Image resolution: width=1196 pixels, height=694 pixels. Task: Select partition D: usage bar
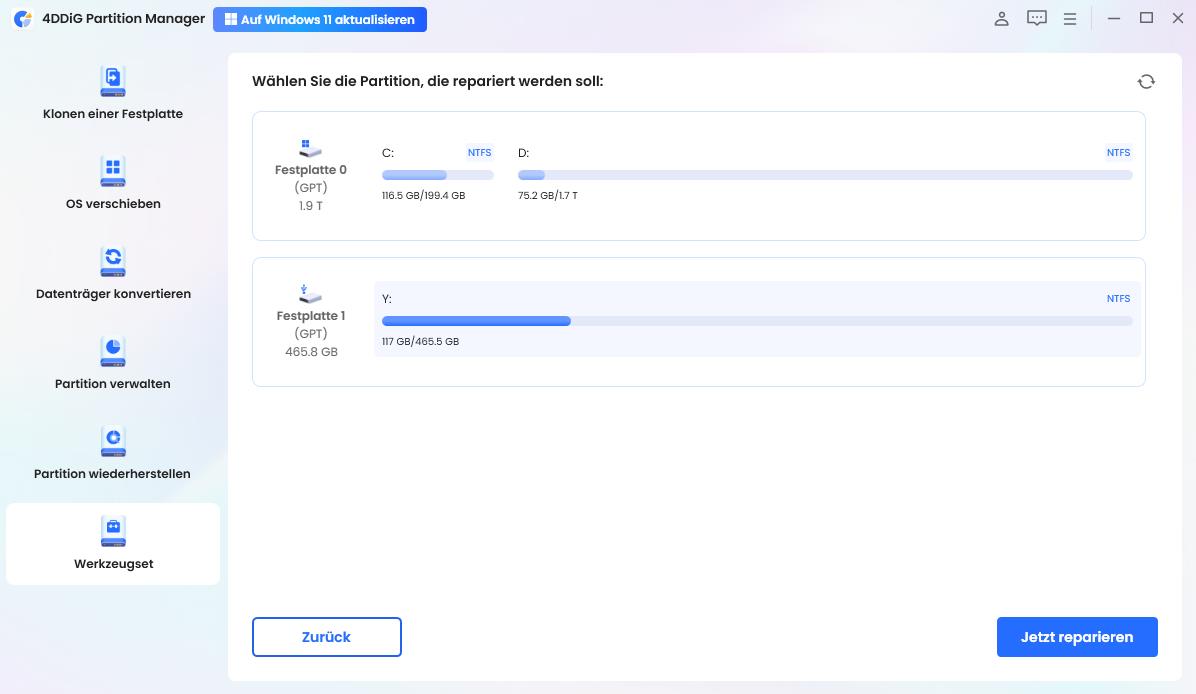coord(825,175)
